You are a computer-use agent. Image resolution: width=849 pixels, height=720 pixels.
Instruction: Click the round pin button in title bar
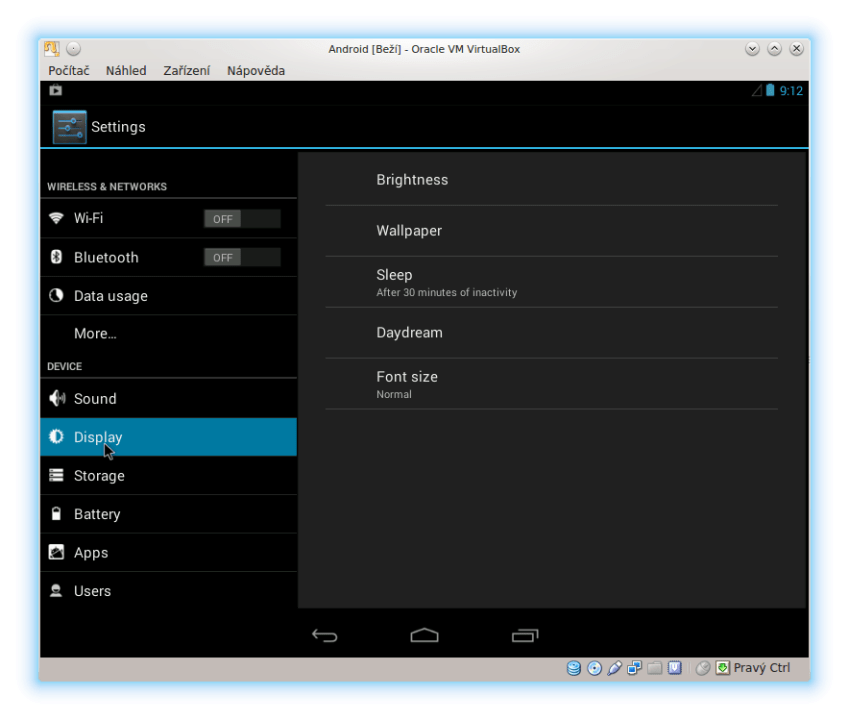(x=74, y=49)
